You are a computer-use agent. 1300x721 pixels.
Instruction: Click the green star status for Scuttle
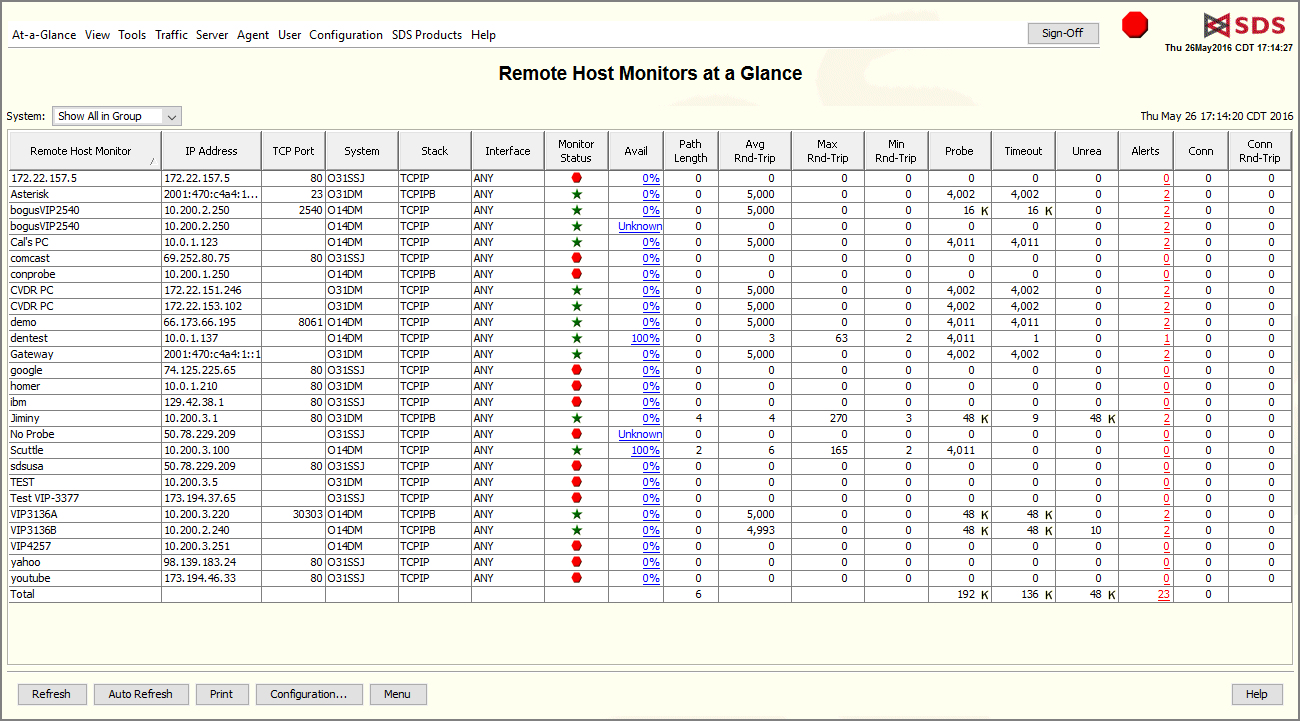pyautogui.click(x=576, y=450)
